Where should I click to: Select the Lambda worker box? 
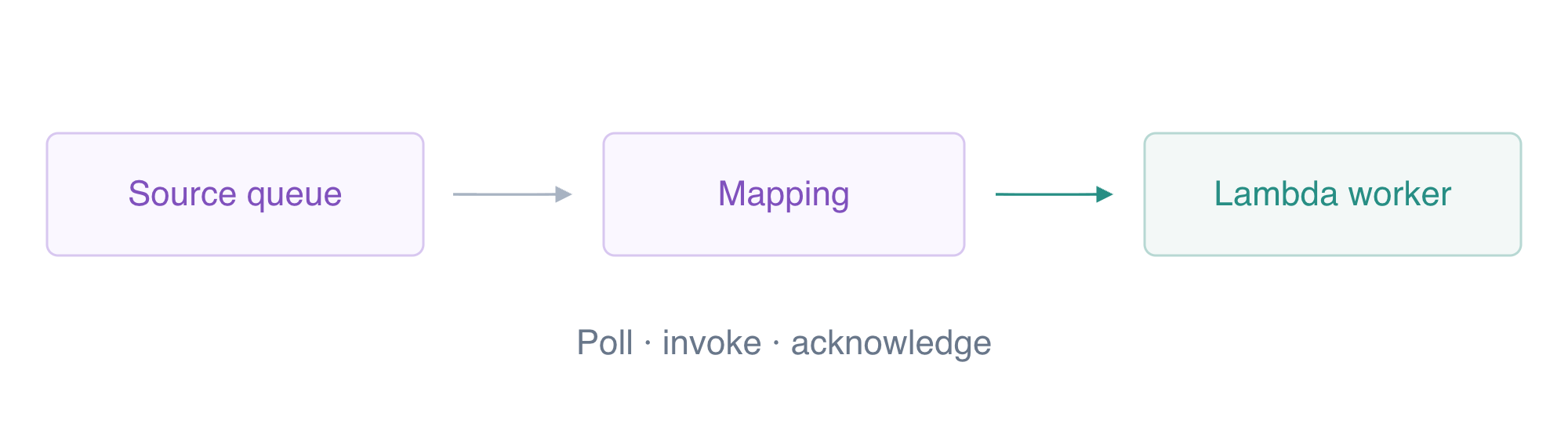[1333, 194]
